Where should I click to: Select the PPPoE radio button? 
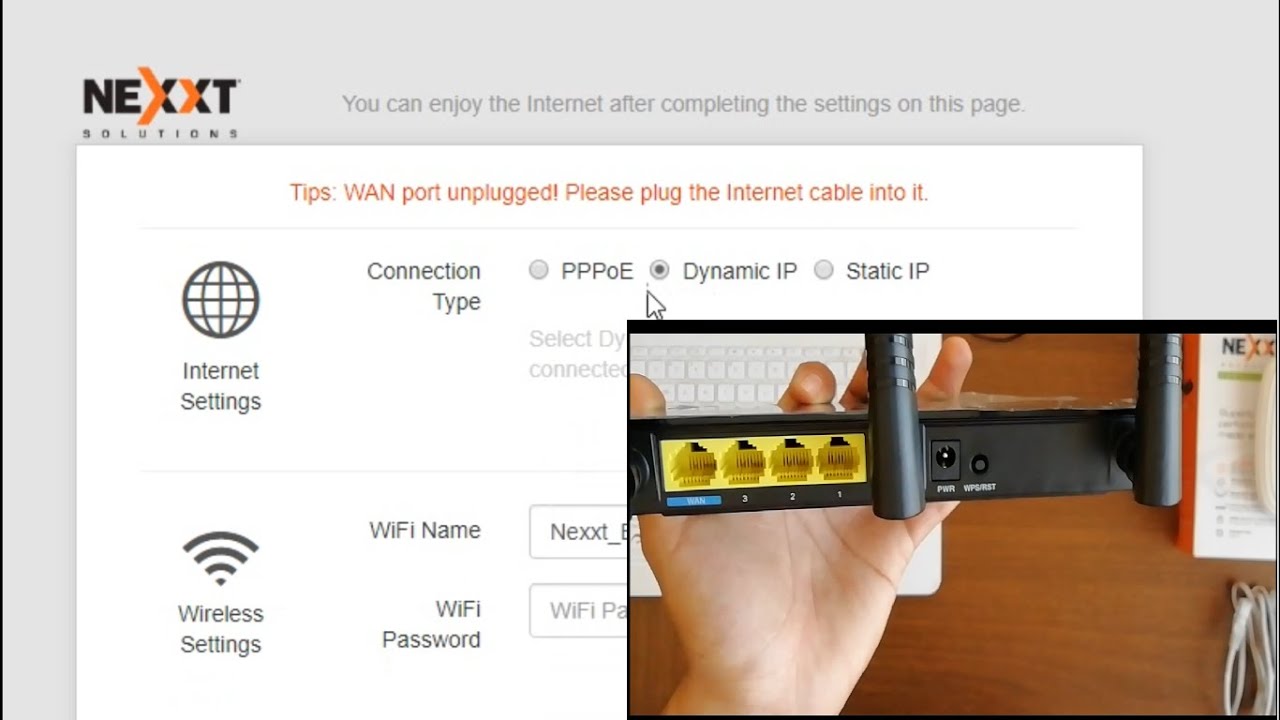pyautogui.click(x=539, y=270)
